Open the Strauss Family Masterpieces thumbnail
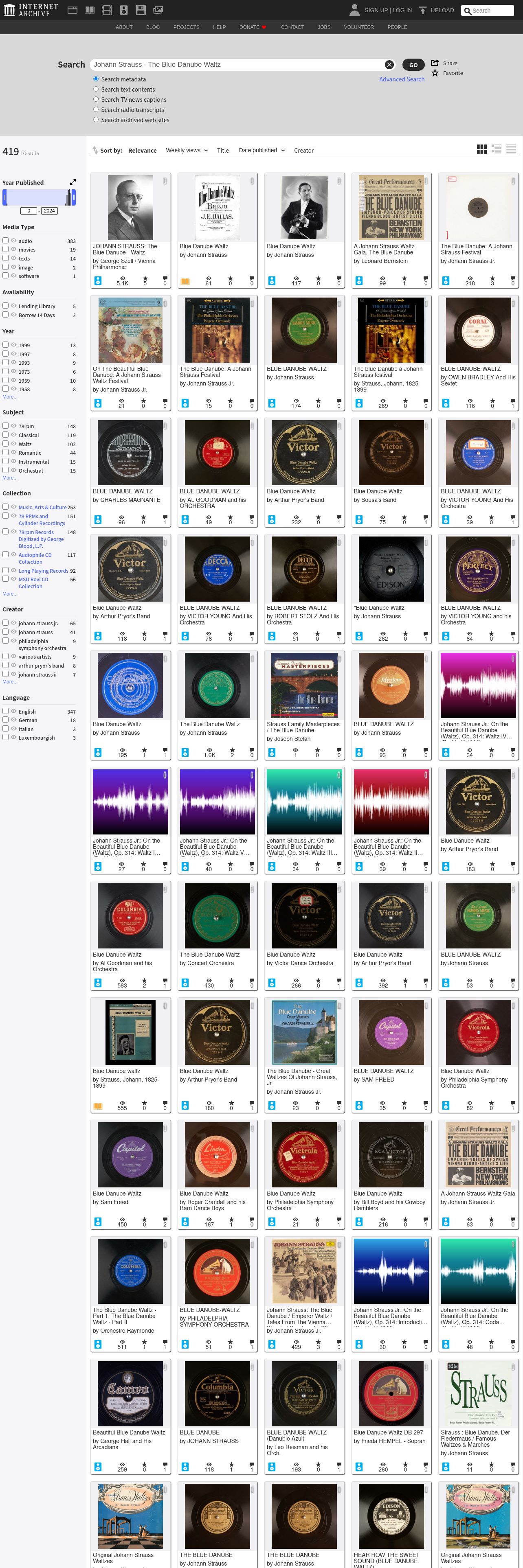Viewport: 523px width, 1568px height. (x=304, y=686)
